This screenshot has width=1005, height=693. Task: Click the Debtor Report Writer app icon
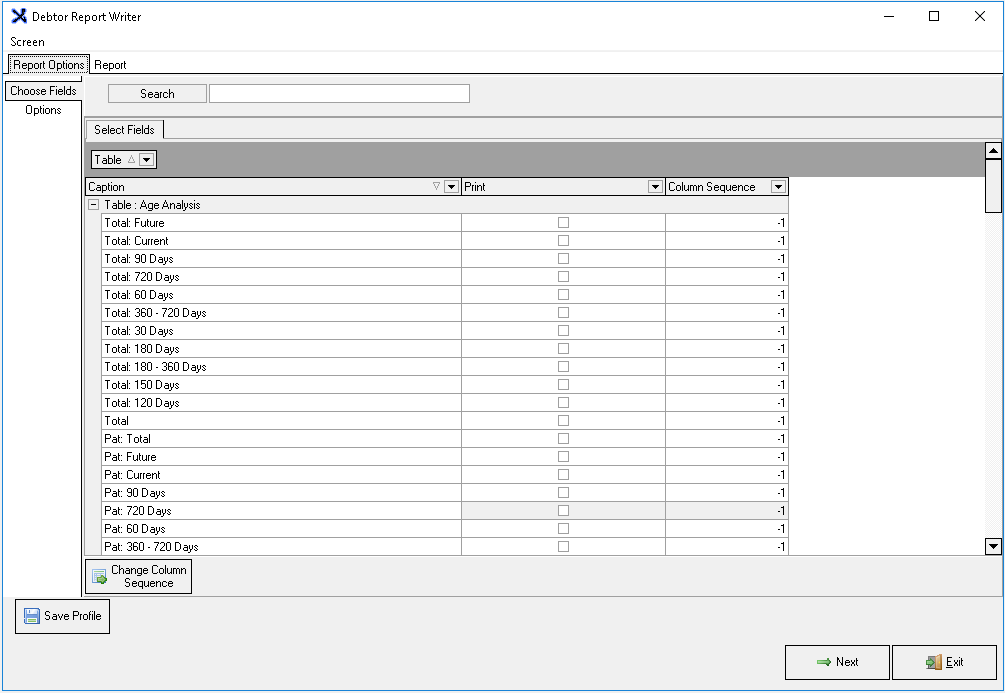19,16
